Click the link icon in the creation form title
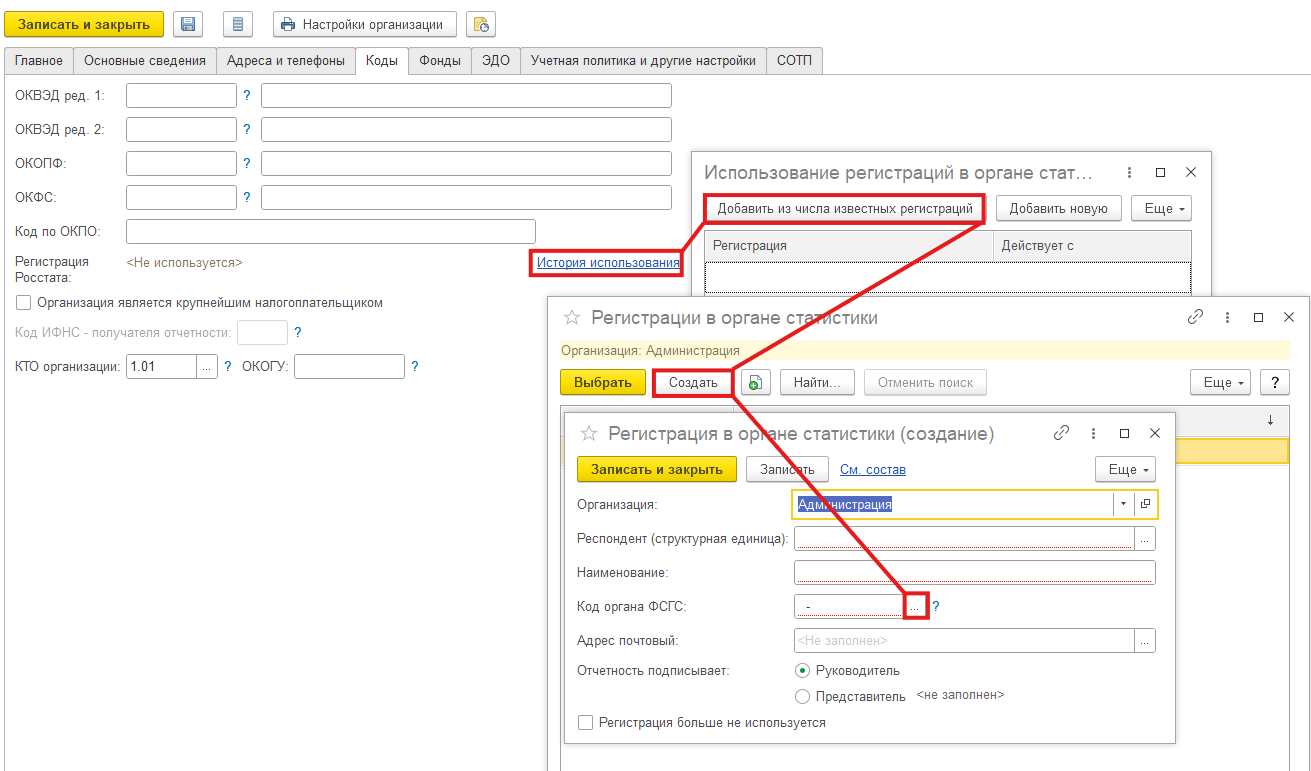 [x=1061, y=433]
